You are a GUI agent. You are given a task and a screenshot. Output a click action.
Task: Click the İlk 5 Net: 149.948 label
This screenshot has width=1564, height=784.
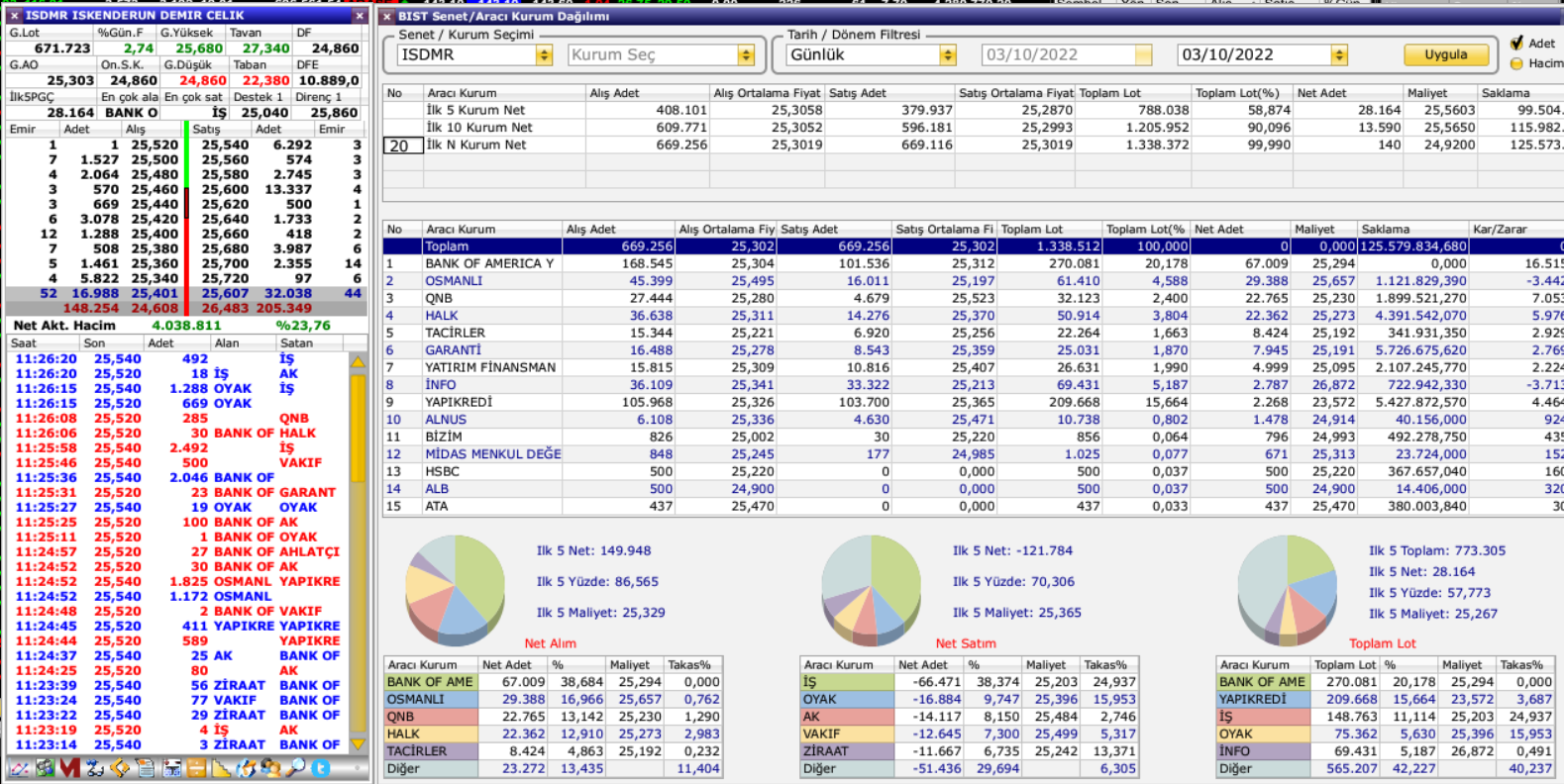click(x=593, y=550)
